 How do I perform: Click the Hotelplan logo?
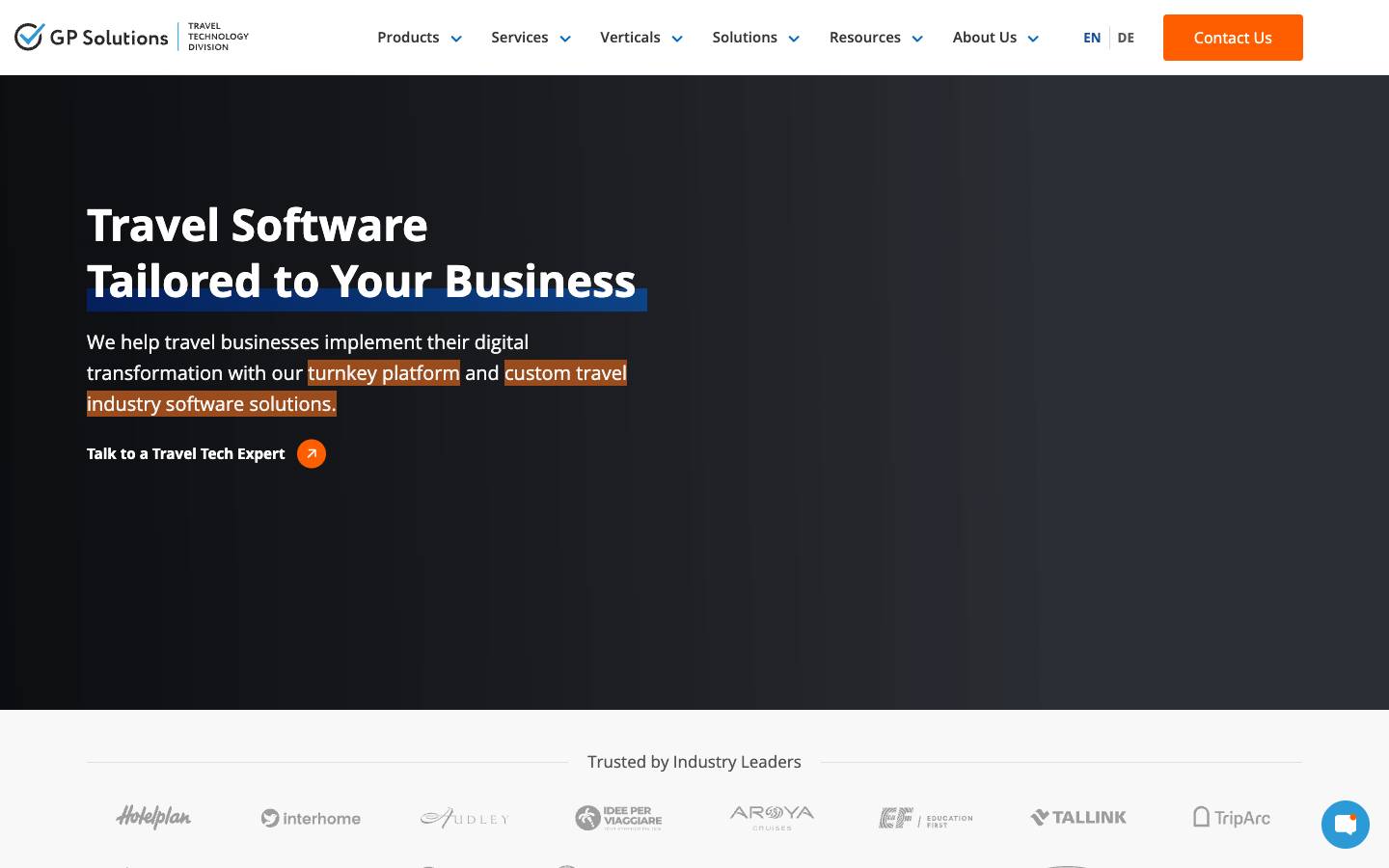153,818
